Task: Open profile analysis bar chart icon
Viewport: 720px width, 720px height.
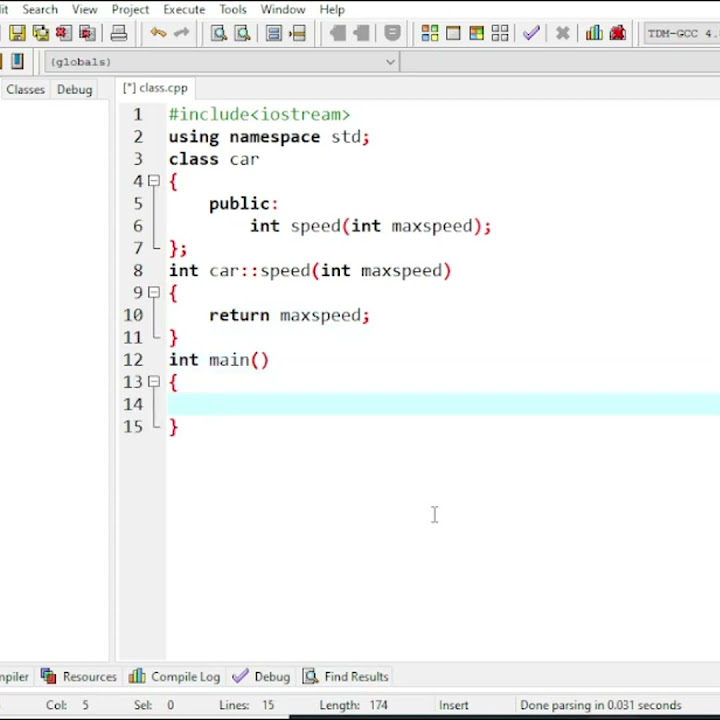Action: (x=594, y=33)
